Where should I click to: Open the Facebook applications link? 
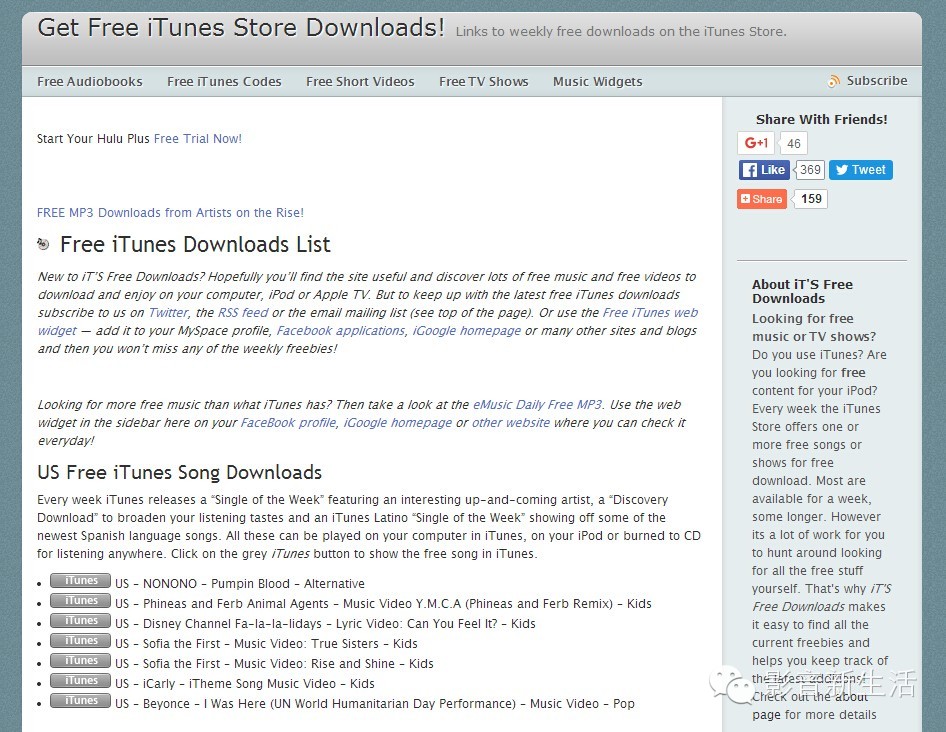click(341, 331)
